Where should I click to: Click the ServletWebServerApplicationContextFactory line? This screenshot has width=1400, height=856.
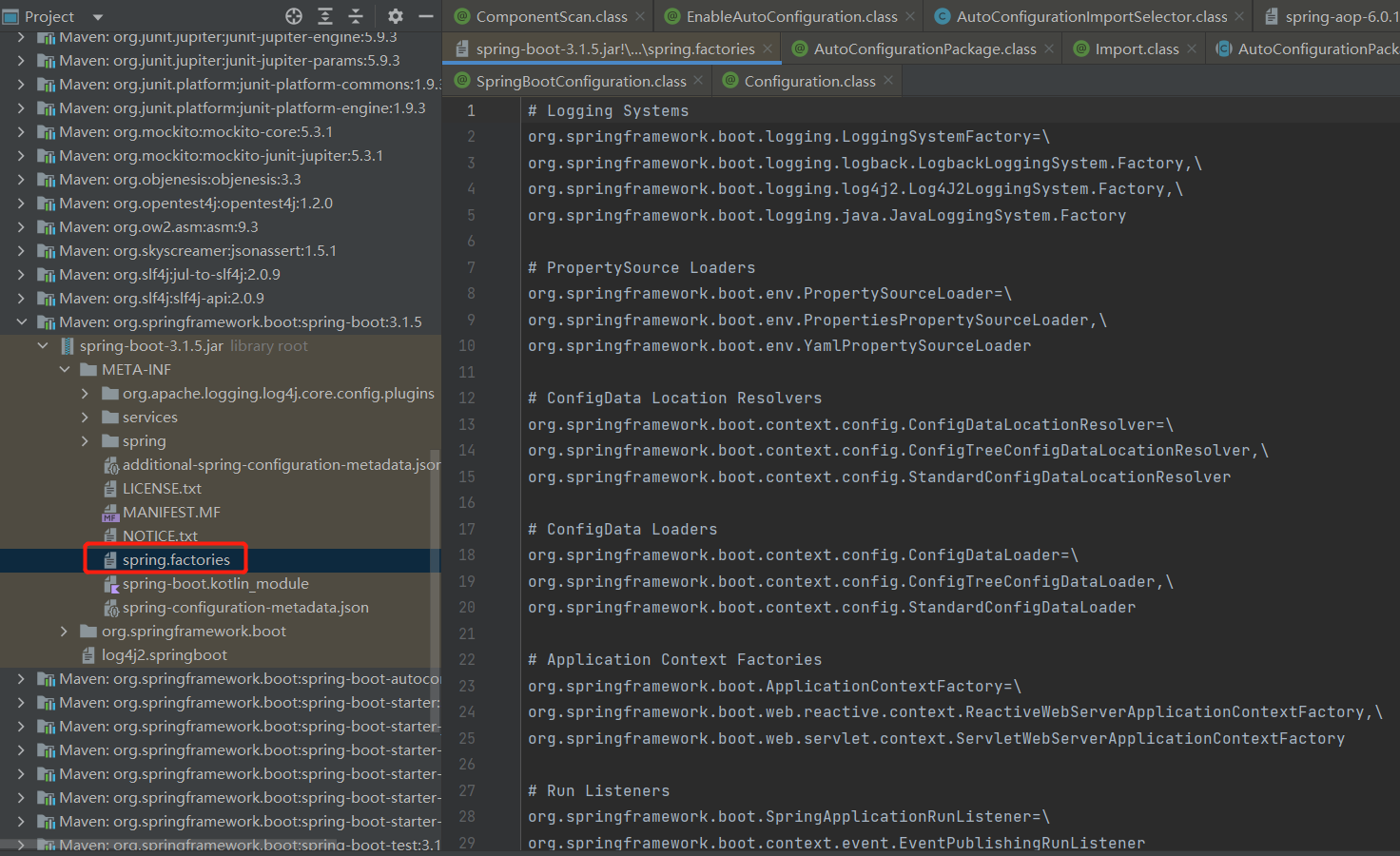coord(937,739)
